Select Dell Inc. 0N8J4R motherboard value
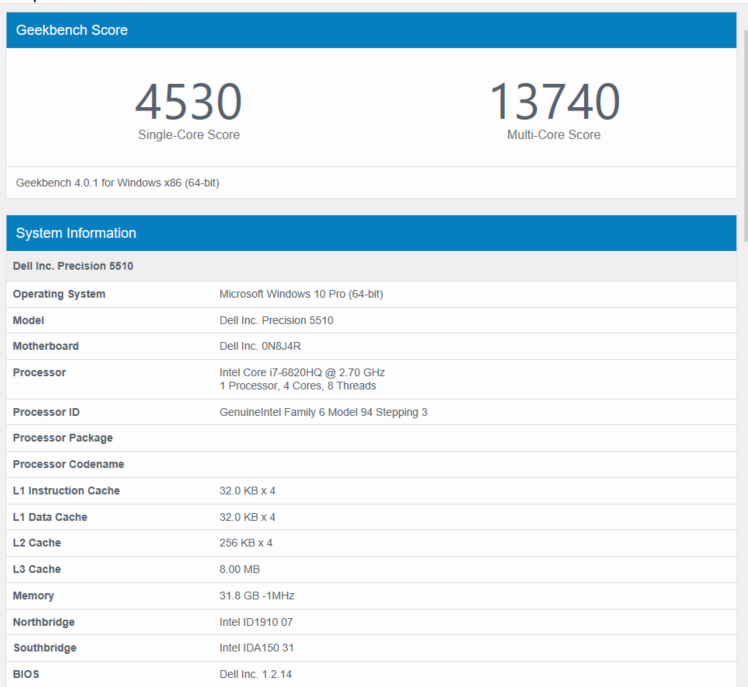The height and width of the screenshot is (687, 748). pos(260,346)
